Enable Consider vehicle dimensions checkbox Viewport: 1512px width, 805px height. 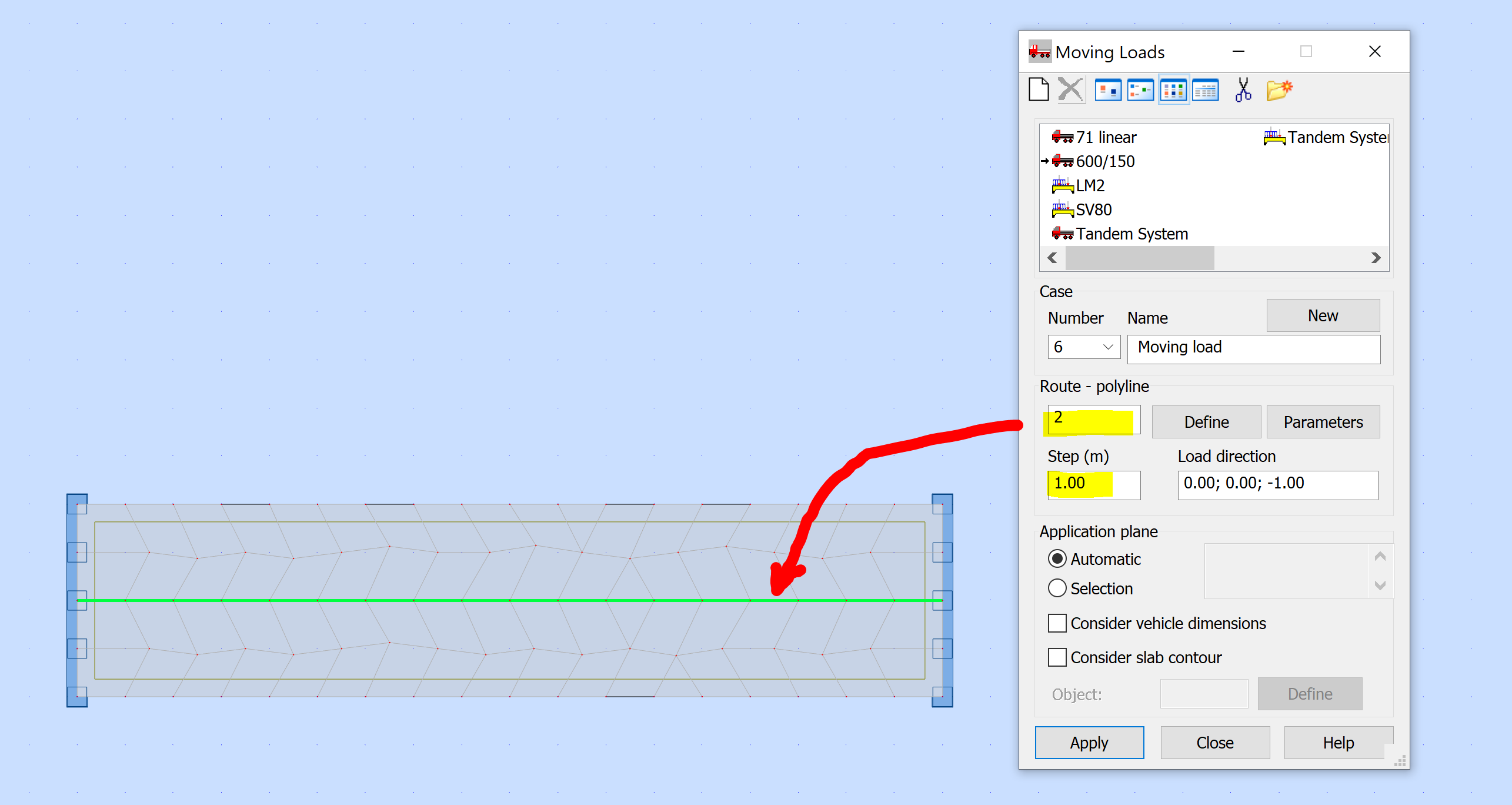[x=1057, y=623]
